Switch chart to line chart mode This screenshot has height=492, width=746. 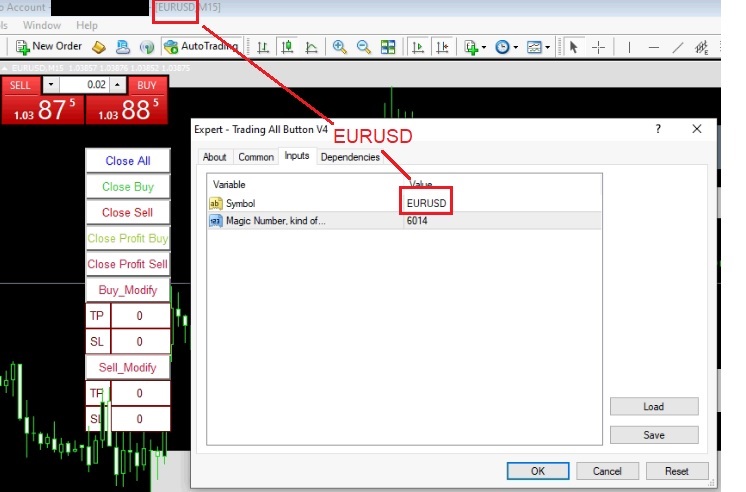[x=311, y=47]
